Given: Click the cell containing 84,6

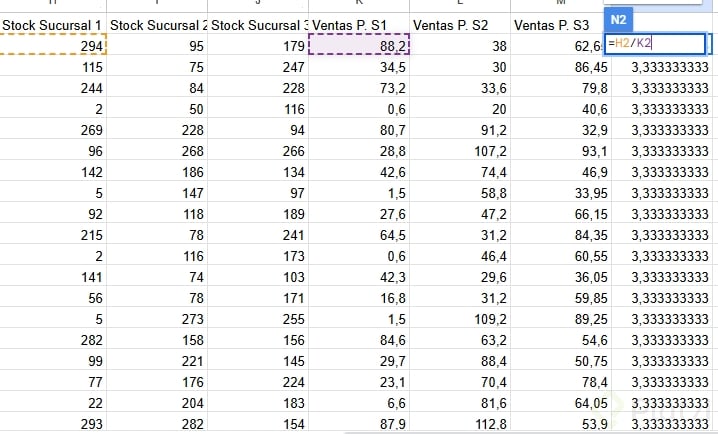Looking at the screenshot, I should (360, 339).
